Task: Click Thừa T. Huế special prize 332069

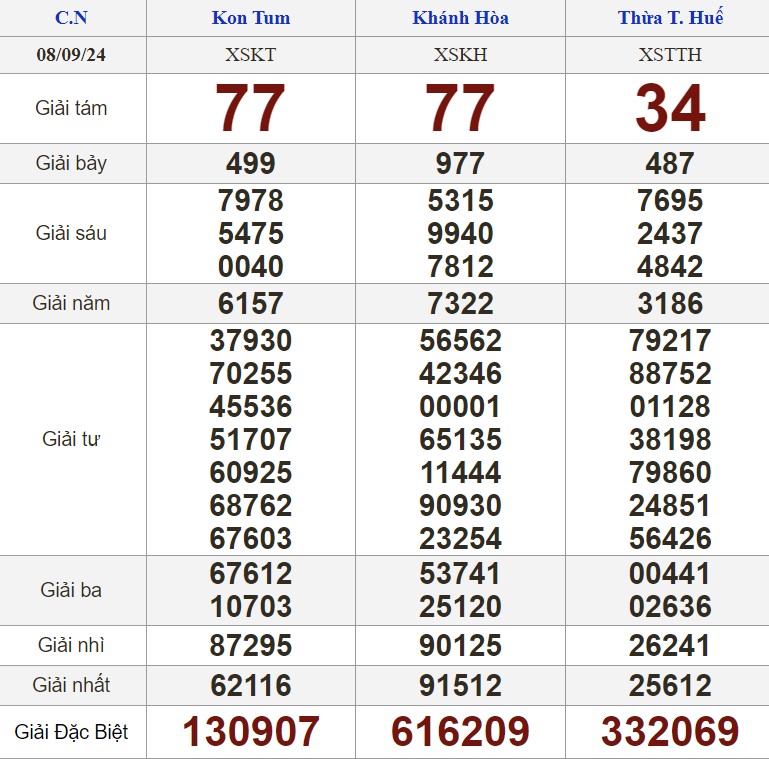Action: click(670, 732)
